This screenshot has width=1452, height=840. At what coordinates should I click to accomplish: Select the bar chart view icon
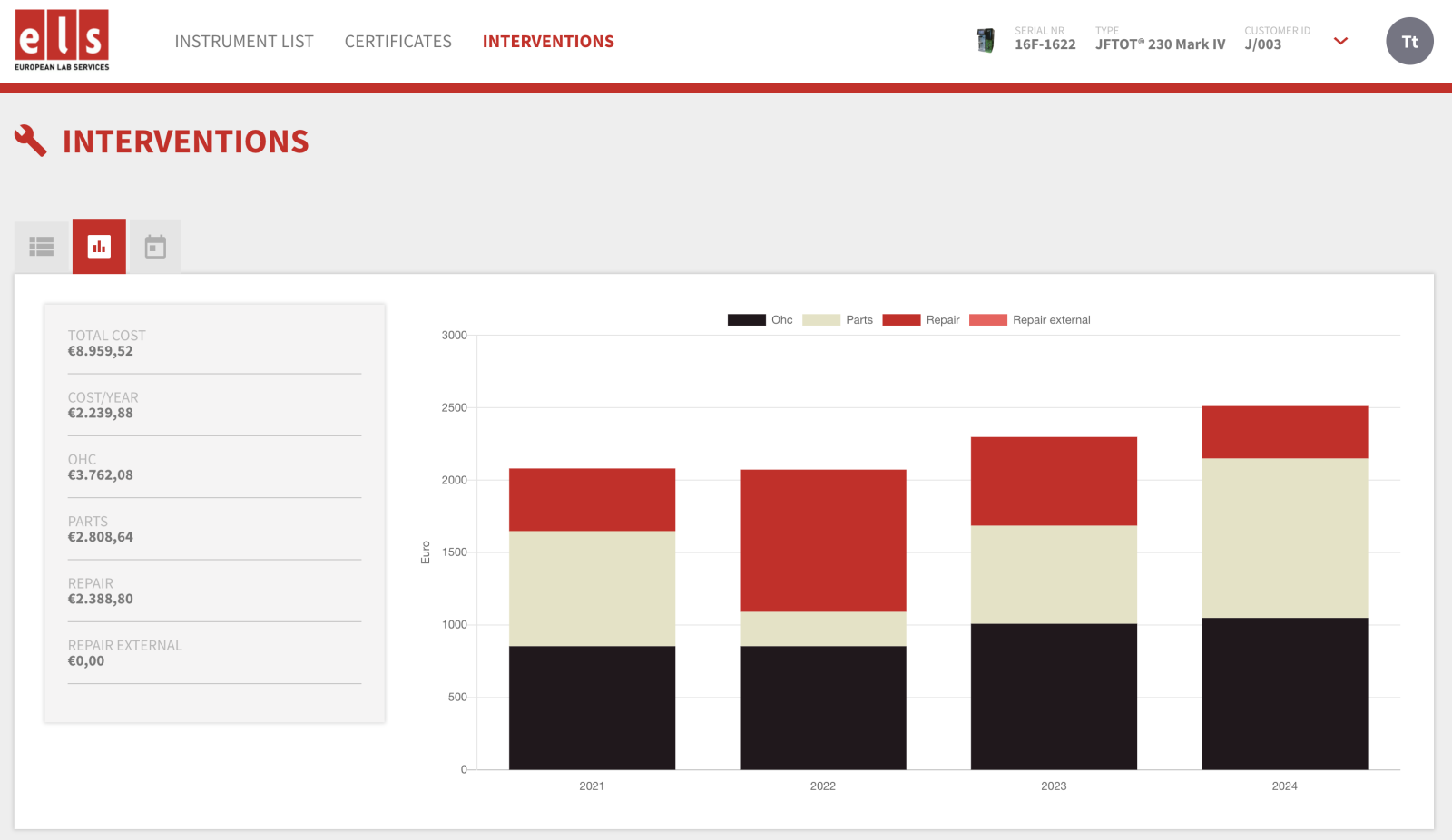99,247
